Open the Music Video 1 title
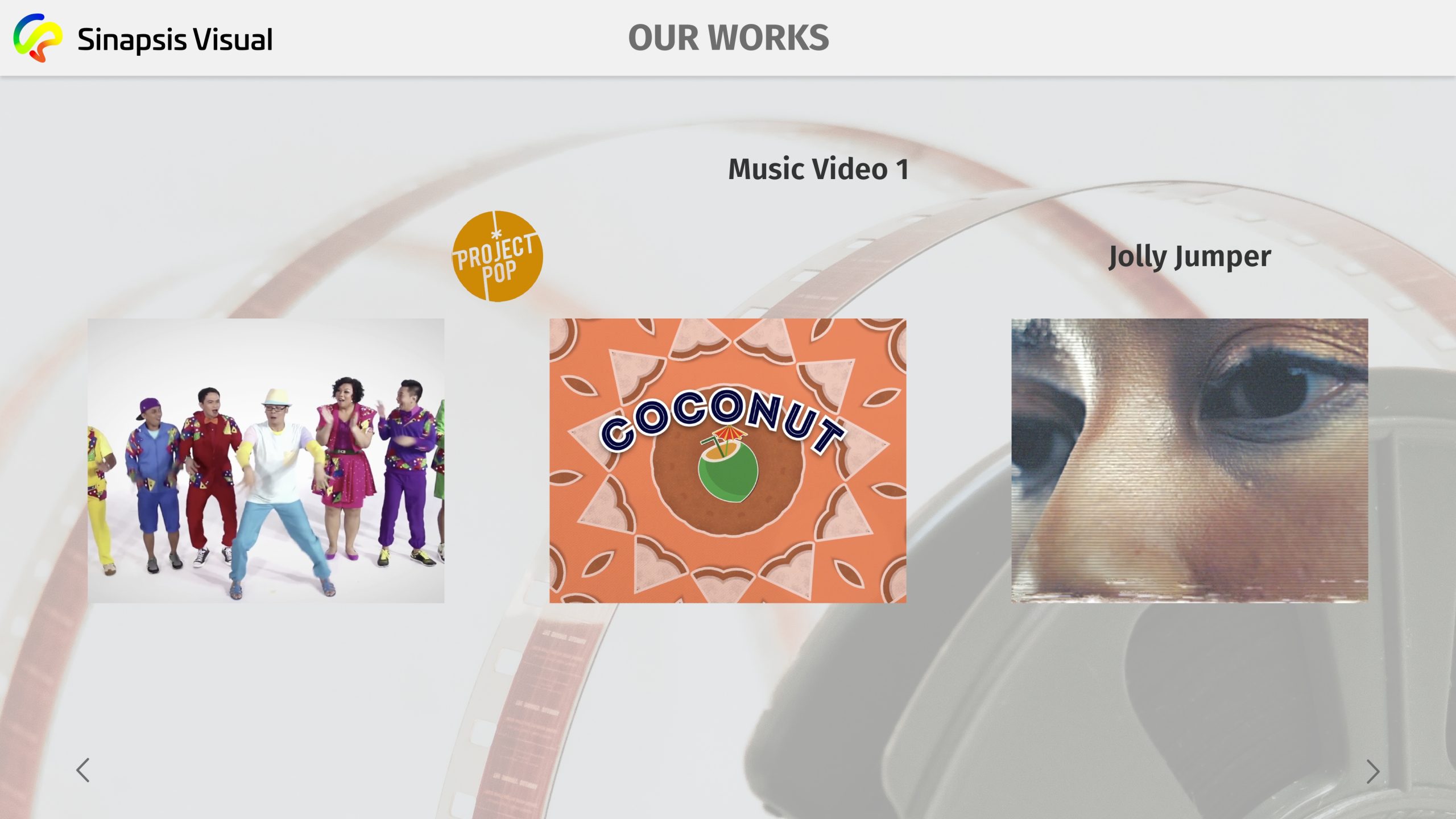Screen dimensions: 1456x819 coord(818,169)
